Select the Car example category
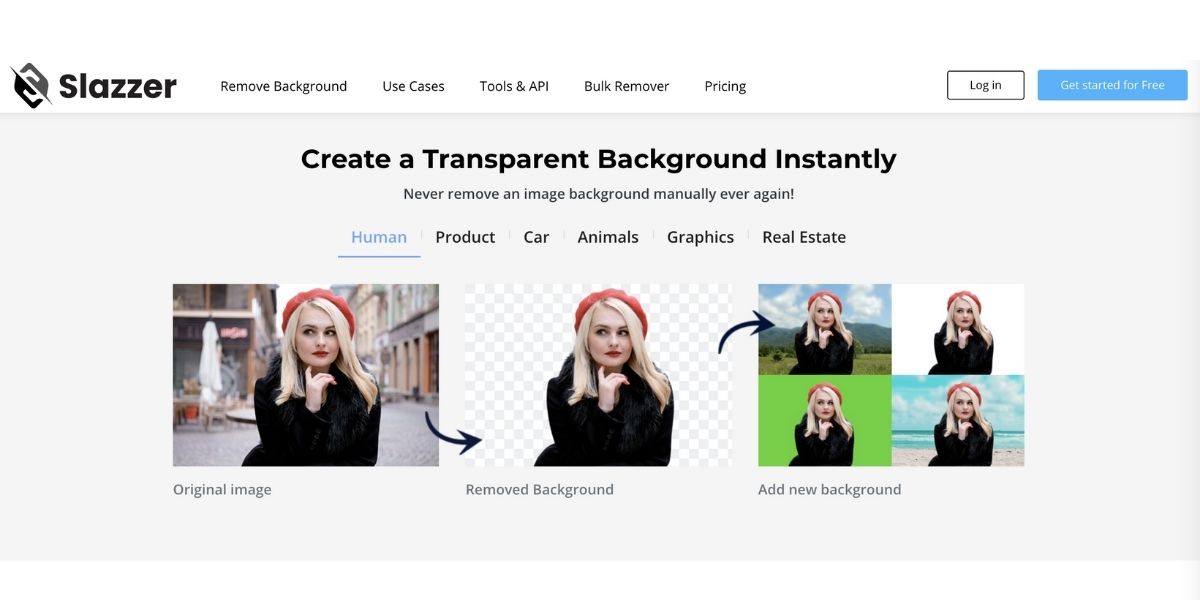Image resolution: width=1200 pixels, height=600 pixels. tap(536, 237)
